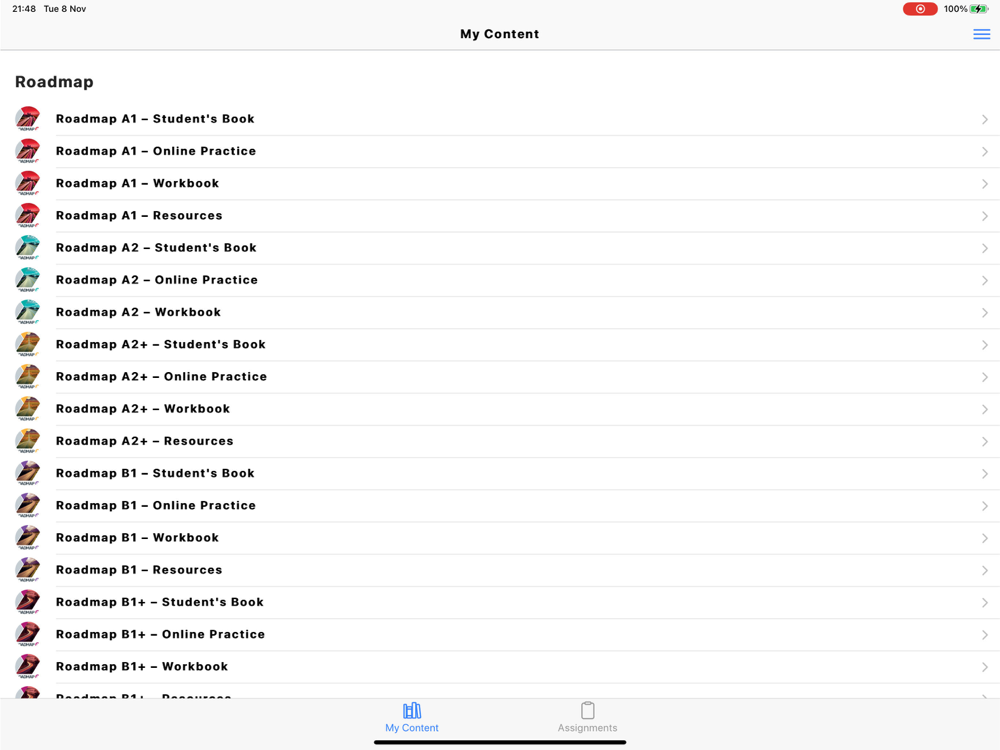Expand chevron for Roadmap A2+ Resources
The height and width of the screenshot is (750, 1000).
[985, 441]
